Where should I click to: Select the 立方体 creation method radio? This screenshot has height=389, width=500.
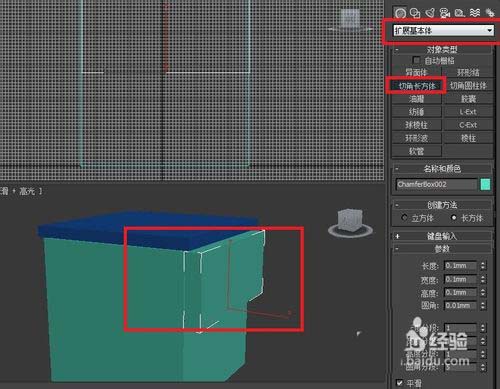point(404,218)
